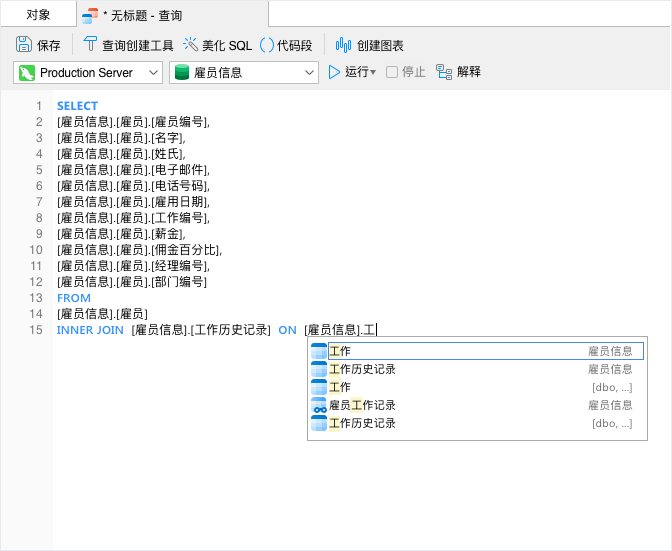Click the [佣金百分比] column on line 10
The image size is (672, 551).
point(186,250)
